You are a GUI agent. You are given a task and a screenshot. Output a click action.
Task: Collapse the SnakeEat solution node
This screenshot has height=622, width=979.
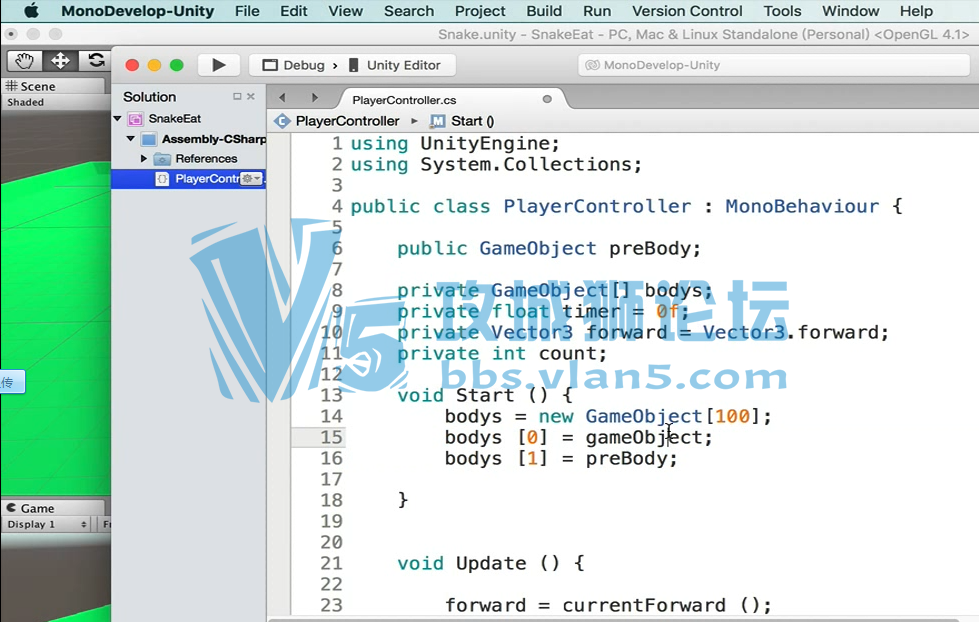click(117, 118)
